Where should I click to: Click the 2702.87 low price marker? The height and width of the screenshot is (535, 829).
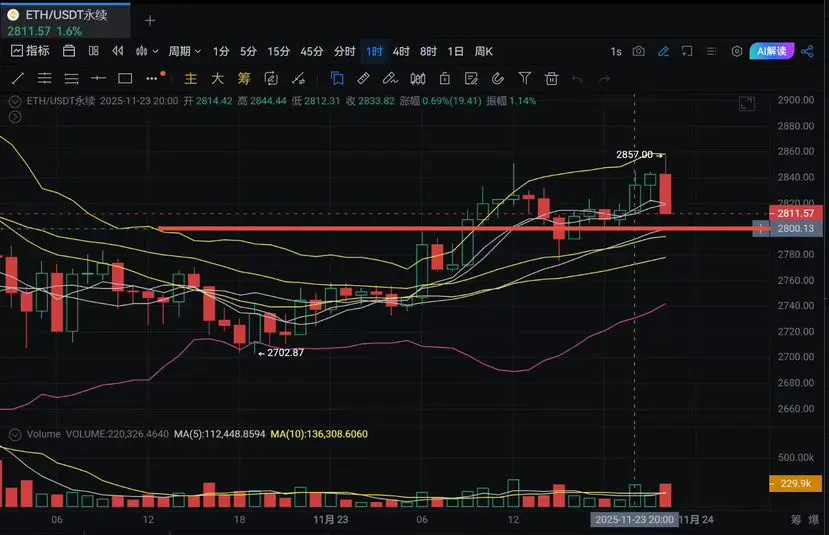point(281,353)
